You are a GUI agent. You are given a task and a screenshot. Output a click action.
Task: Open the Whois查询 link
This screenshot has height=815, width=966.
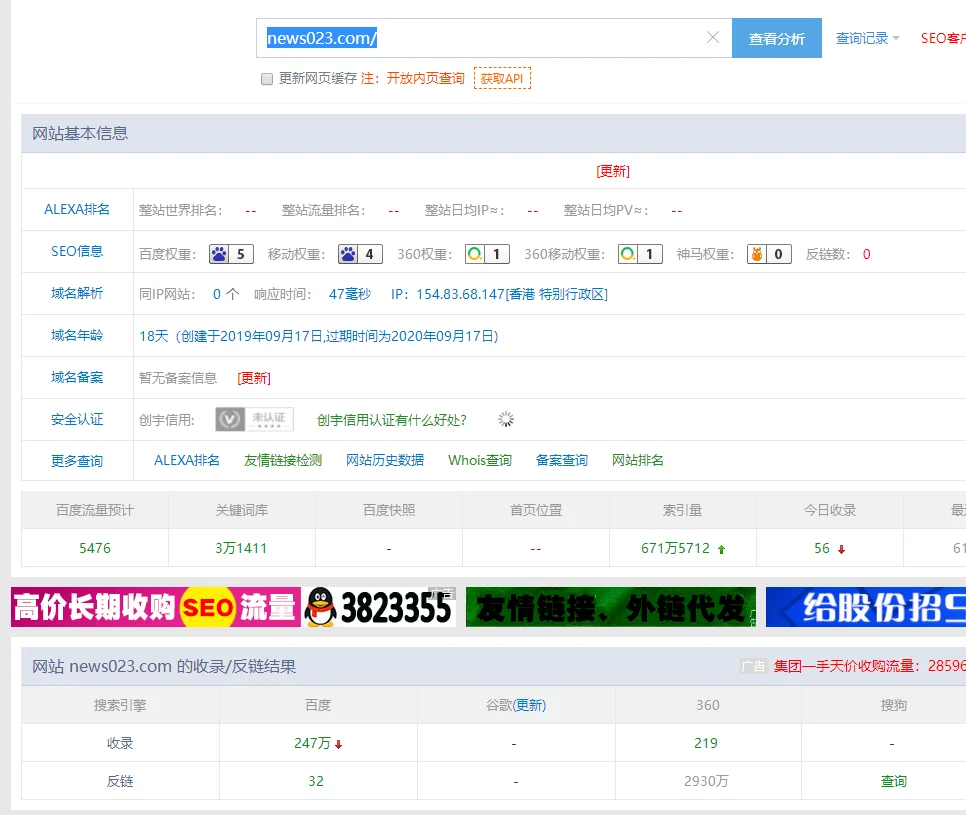click(480, 460)
